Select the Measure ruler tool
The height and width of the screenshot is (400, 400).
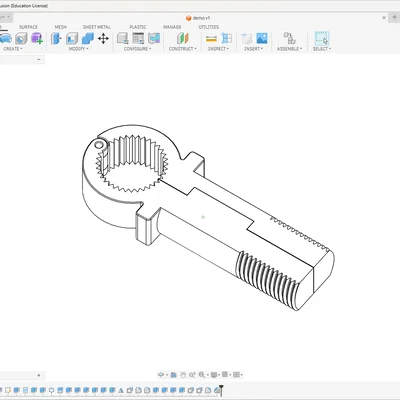(211, 39)
